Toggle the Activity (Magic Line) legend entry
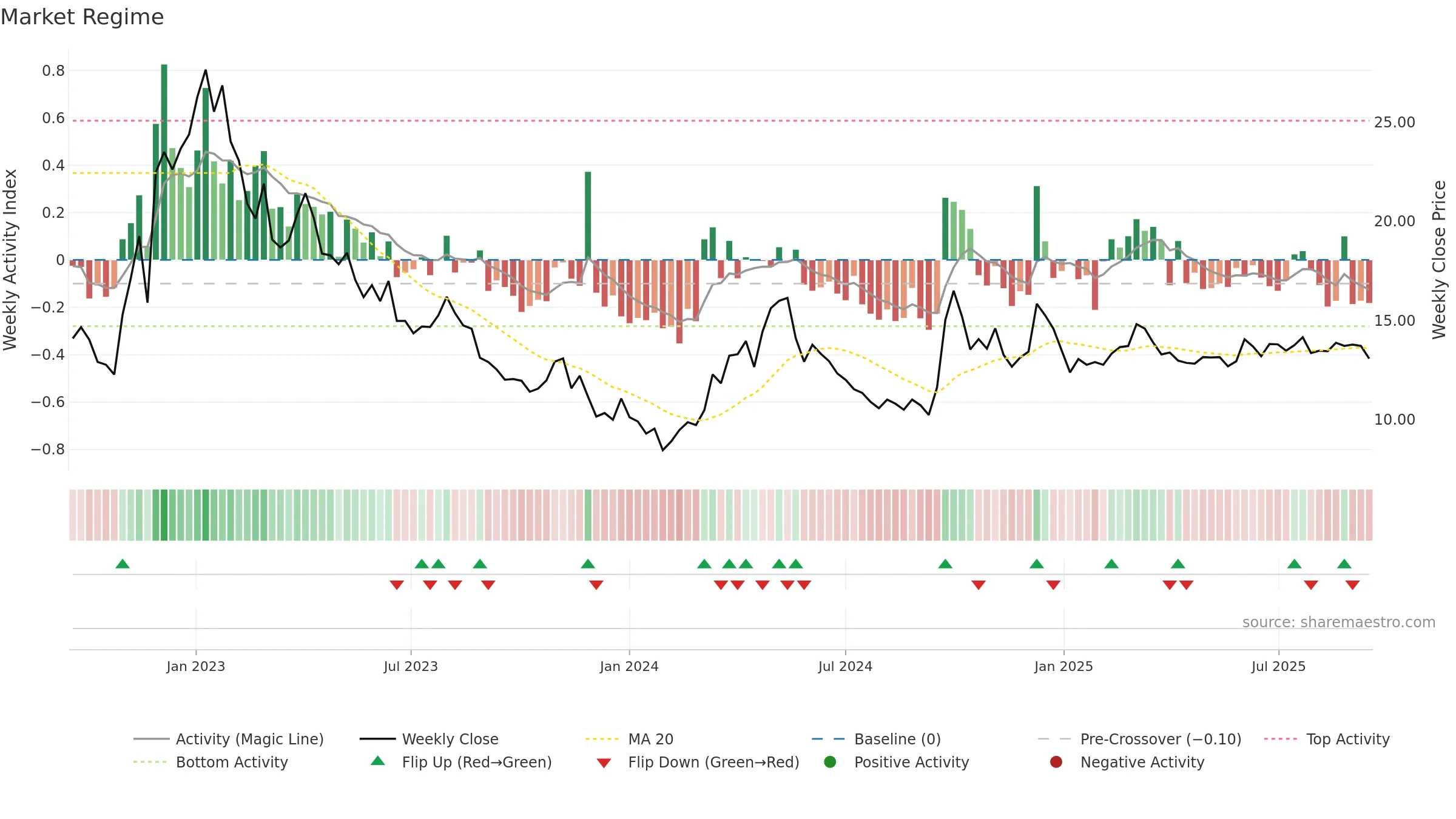The image size is (1456, 819). click(229, 739)
